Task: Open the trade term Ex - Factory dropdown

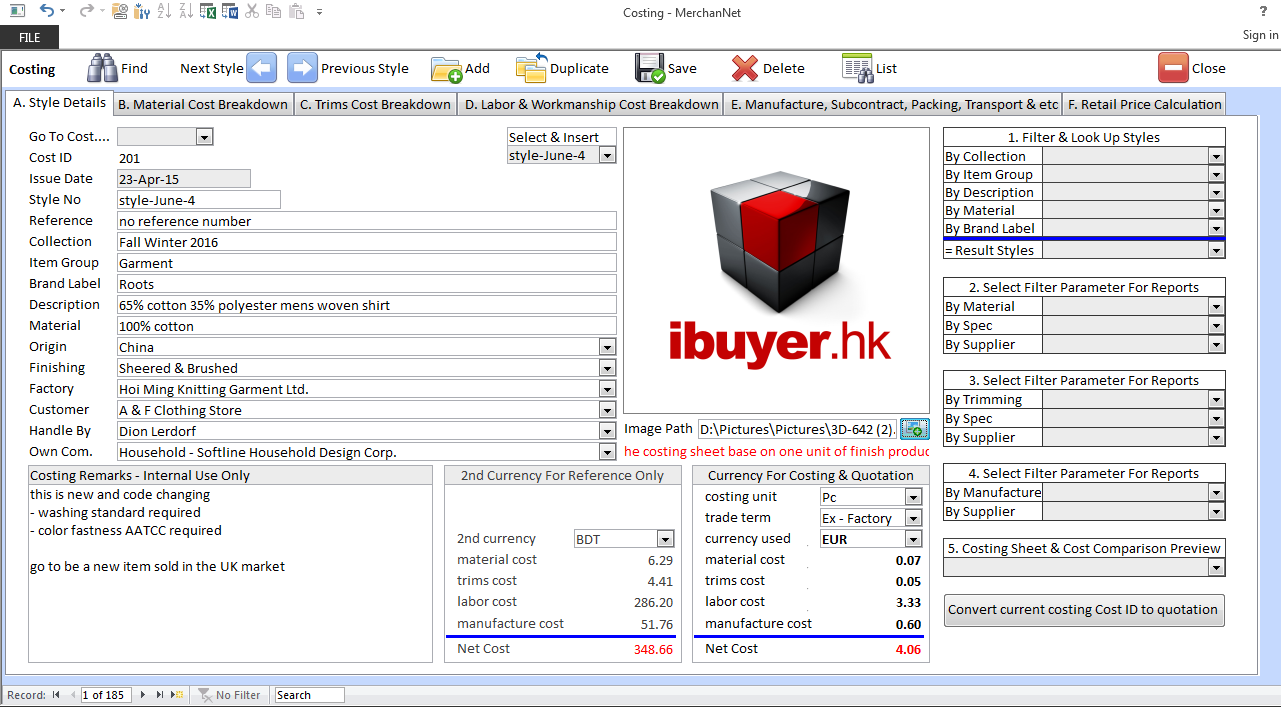Action: [x=913, y=518]
